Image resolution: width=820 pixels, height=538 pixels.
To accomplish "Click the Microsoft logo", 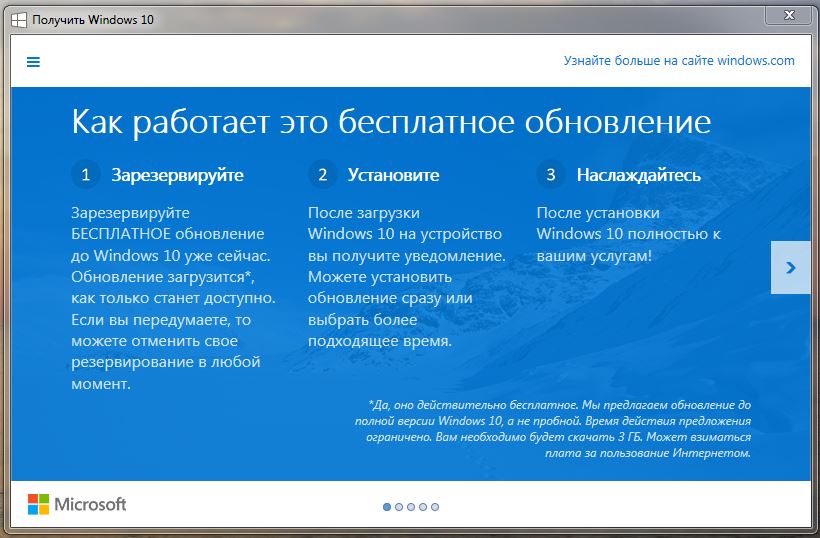I will 77,505.
